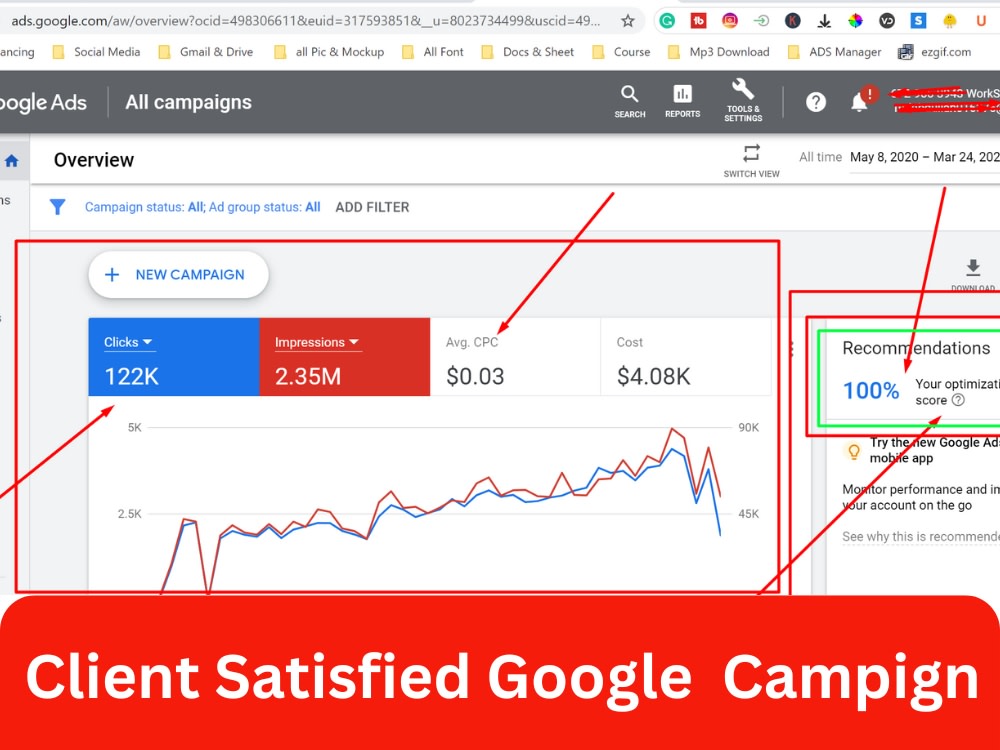1000x750 pixels.
Task: Open the Impressions metric dropdown
Action: 317,342
